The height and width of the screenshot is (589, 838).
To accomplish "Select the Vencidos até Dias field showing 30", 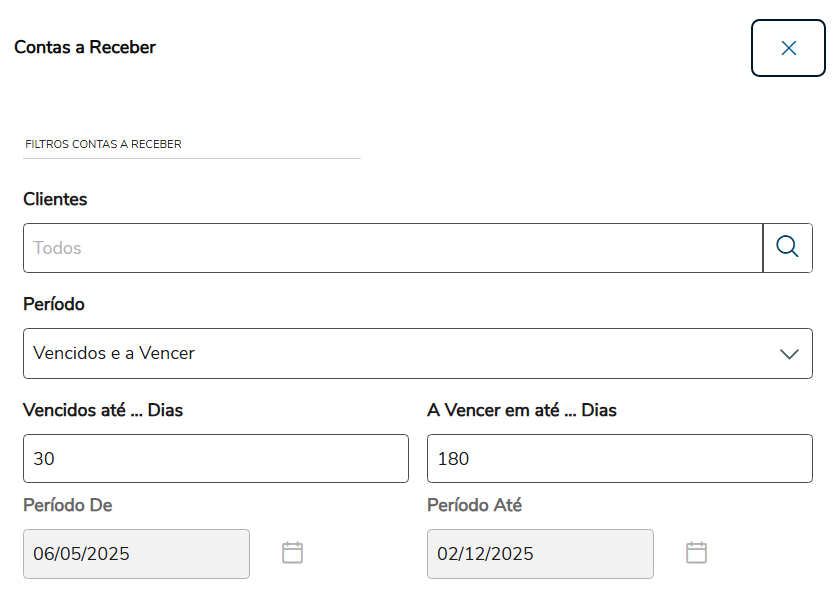I will 216,459.
